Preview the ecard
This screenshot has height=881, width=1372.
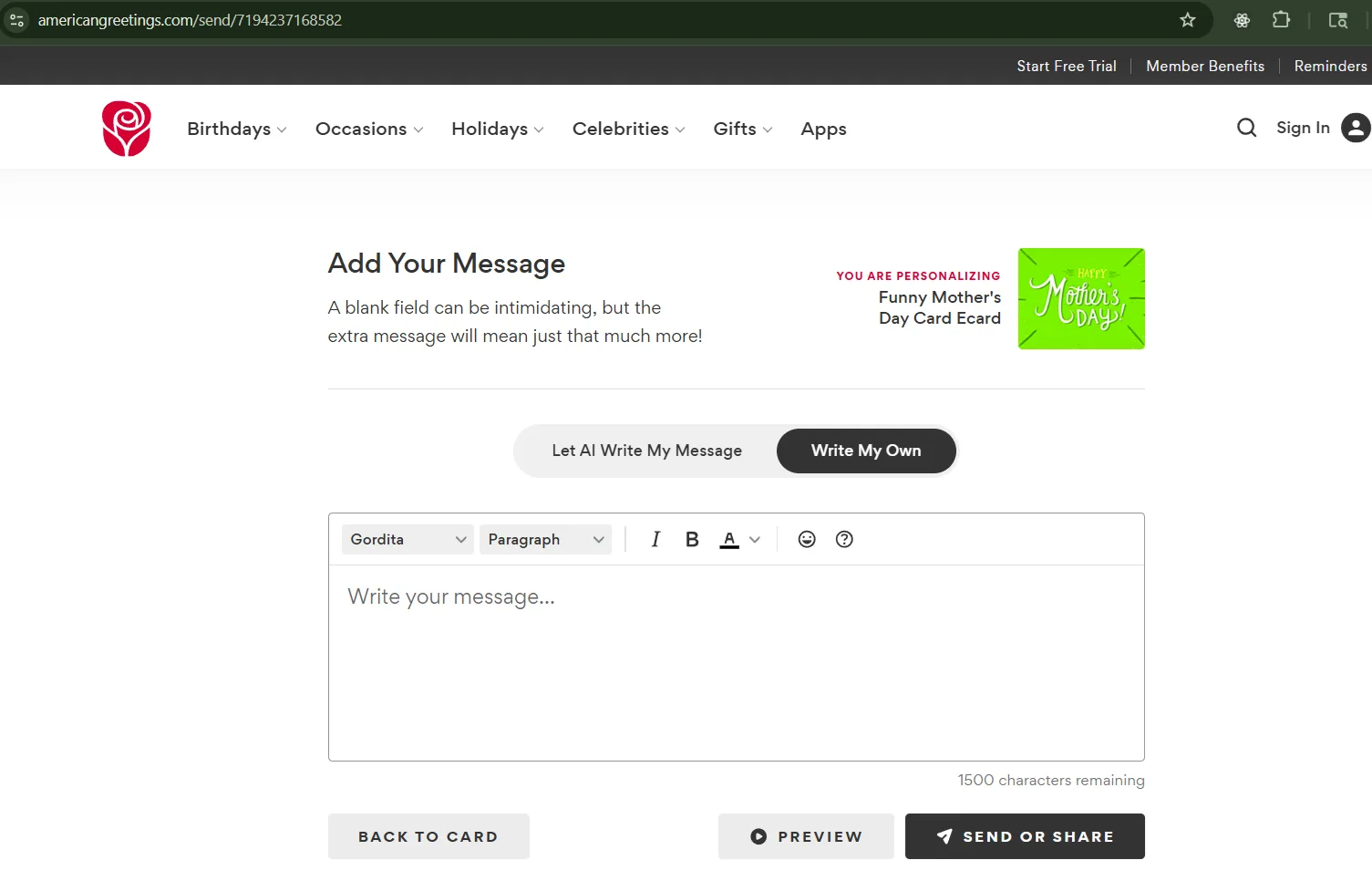(806, 836)
